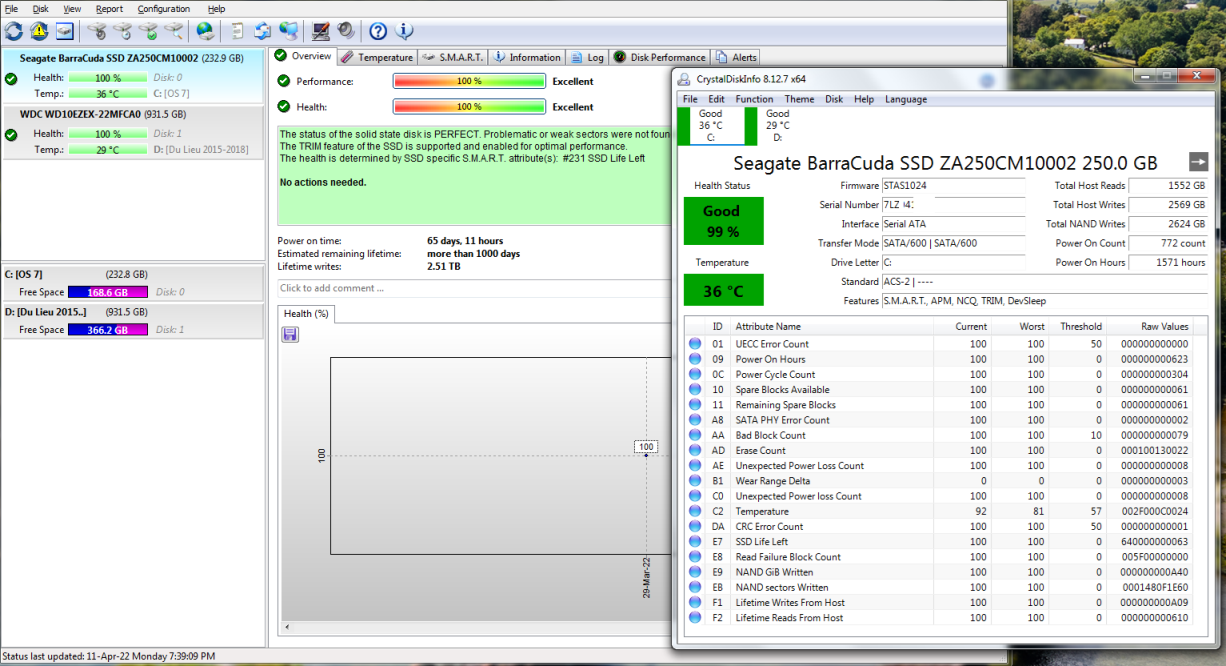Click green check icon of Seagate disk entry
The height and width of the screenshot is (666, 1226).
click(11, 79)
